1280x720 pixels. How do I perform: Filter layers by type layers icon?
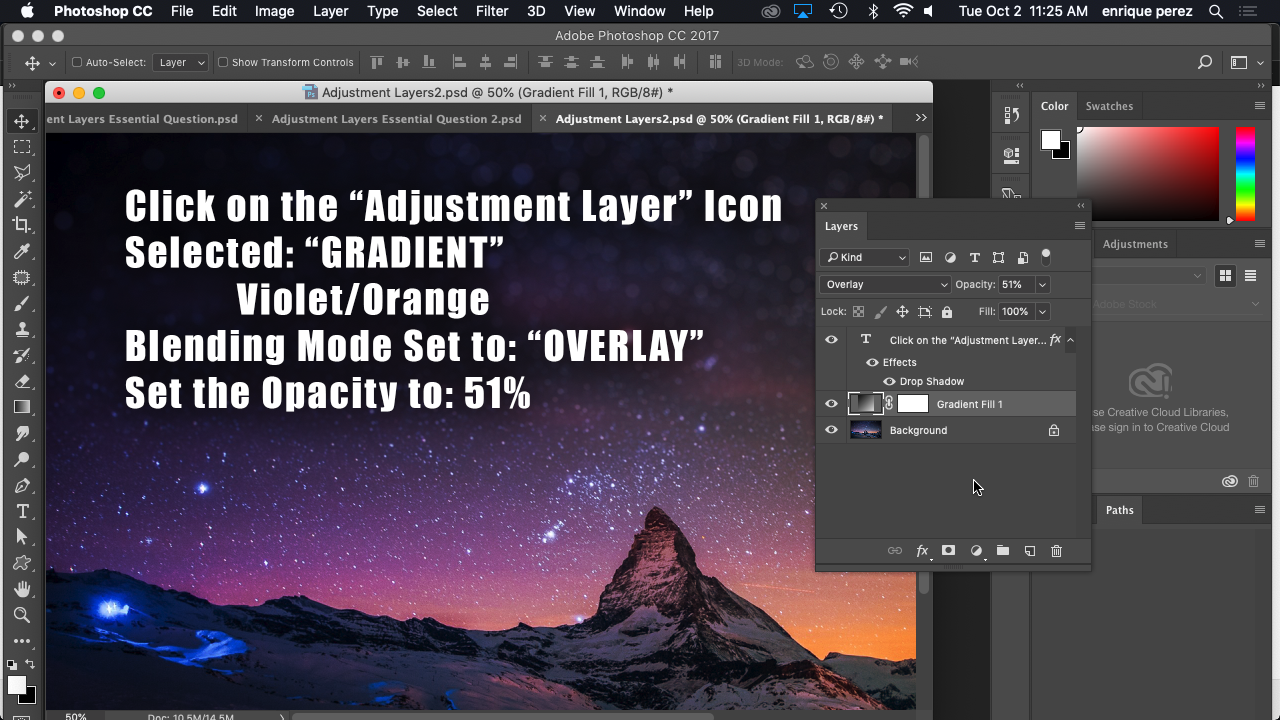974,257
